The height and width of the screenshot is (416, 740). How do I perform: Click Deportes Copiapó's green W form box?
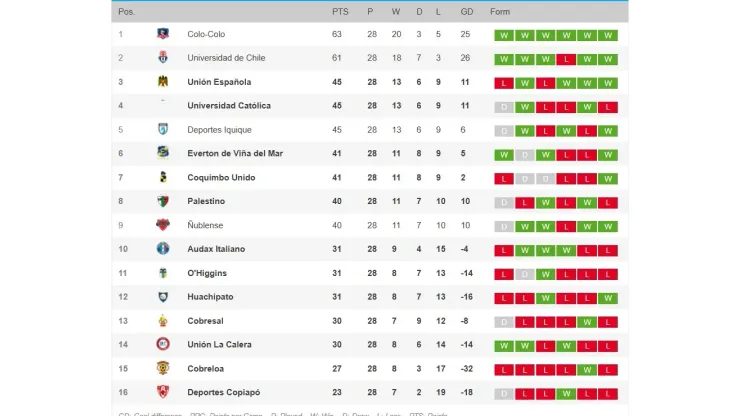pos(566,394)
